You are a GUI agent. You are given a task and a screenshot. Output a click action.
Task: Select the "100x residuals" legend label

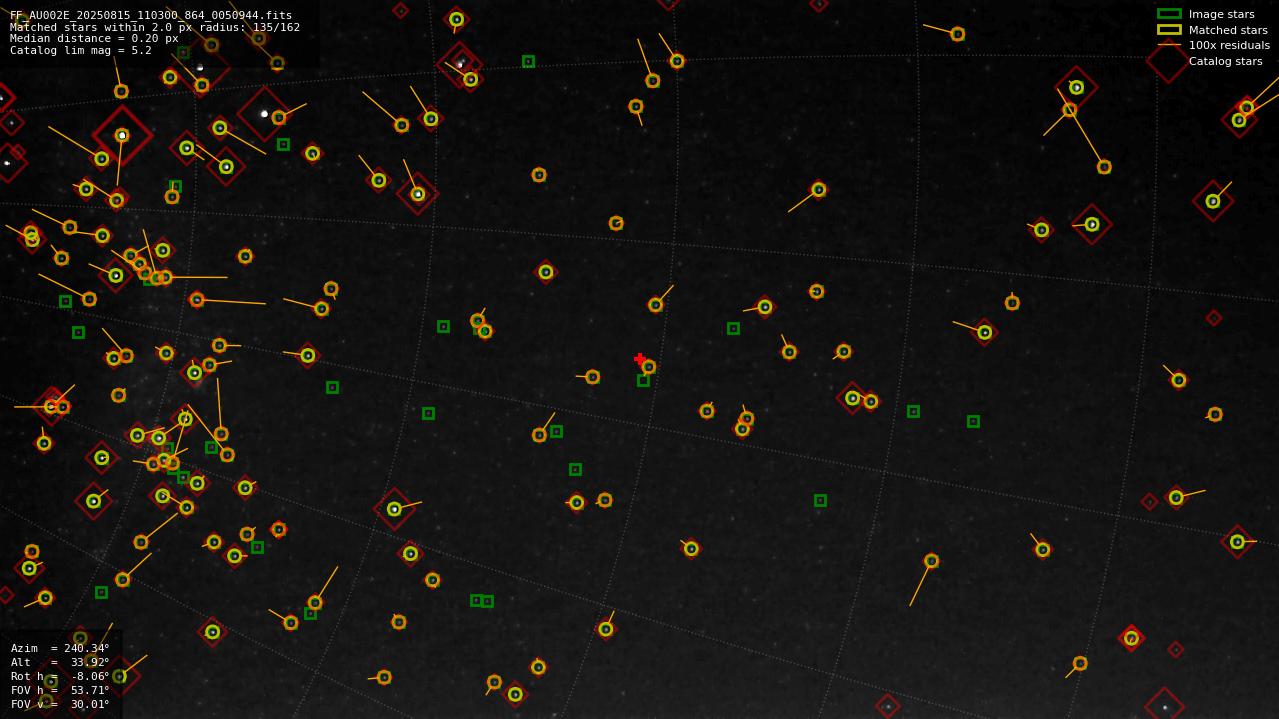(1229, 45)
